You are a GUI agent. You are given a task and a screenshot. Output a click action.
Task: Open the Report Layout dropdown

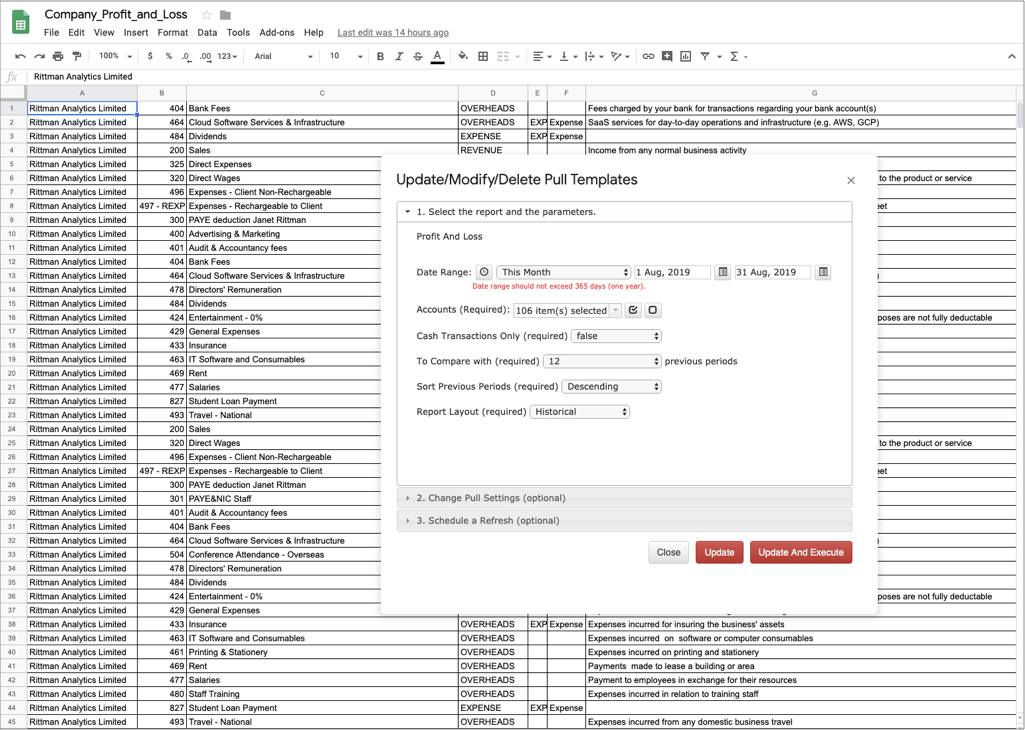point(580,412)
